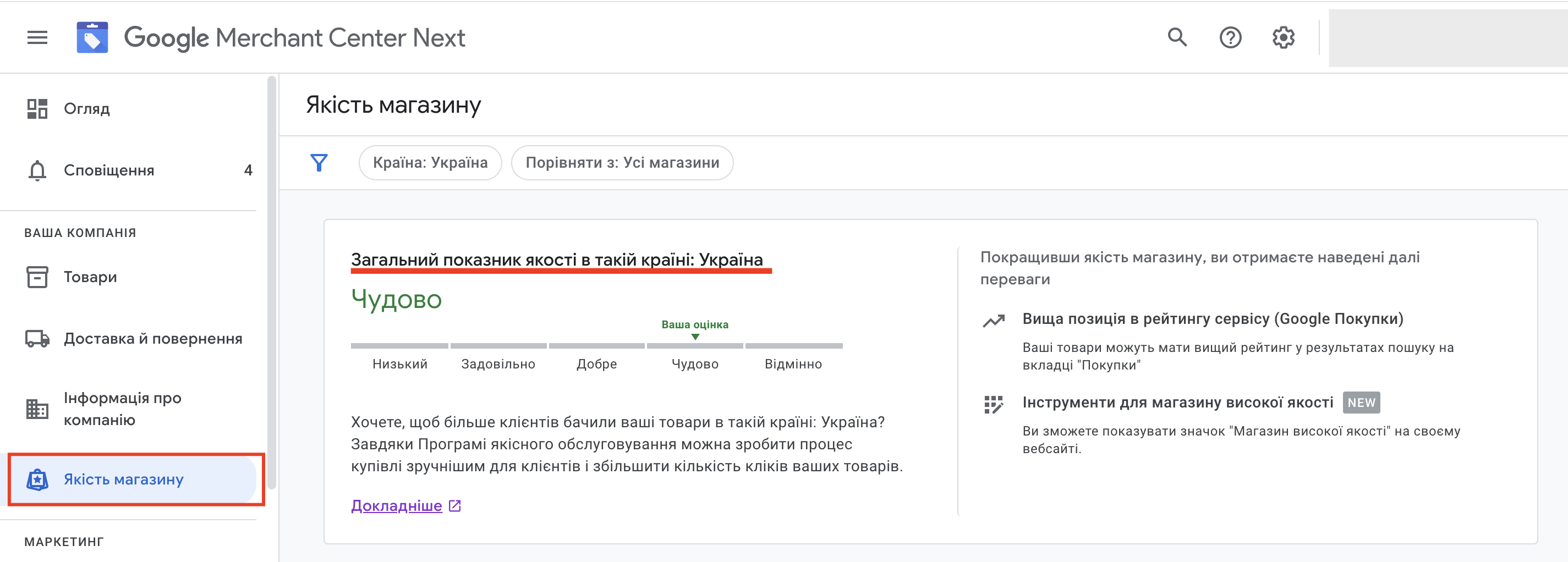Click the trending-up arrow benefit icon

[x=994, y=321]
